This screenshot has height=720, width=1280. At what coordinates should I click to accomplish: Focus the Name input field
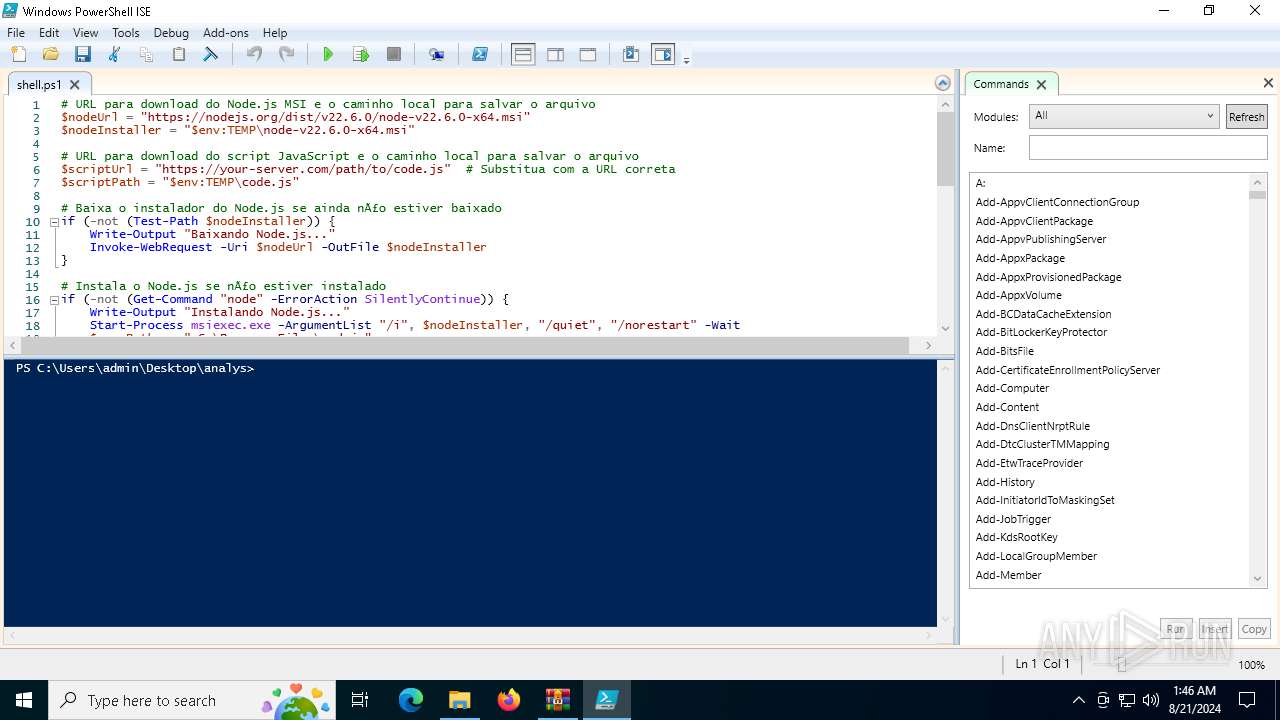click(1148, 148)
